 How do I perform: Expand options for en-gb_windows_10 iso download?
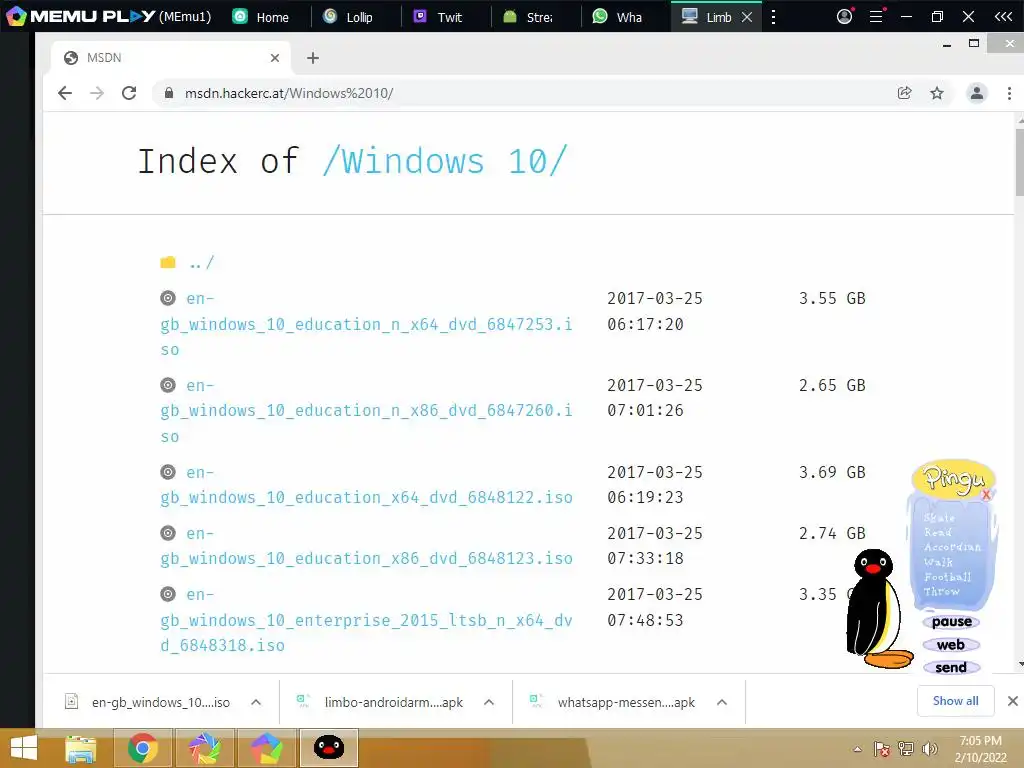[x=256, y=702]
